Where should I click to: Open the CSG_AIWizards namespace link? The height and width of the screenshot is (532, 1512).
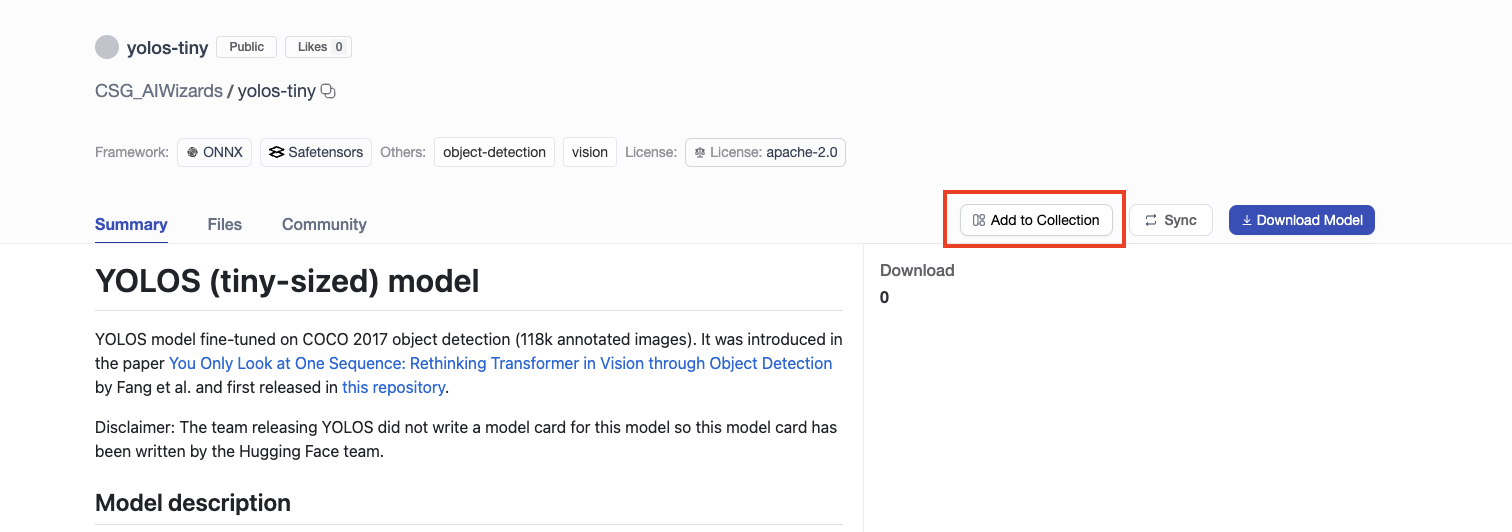point(159,91)
